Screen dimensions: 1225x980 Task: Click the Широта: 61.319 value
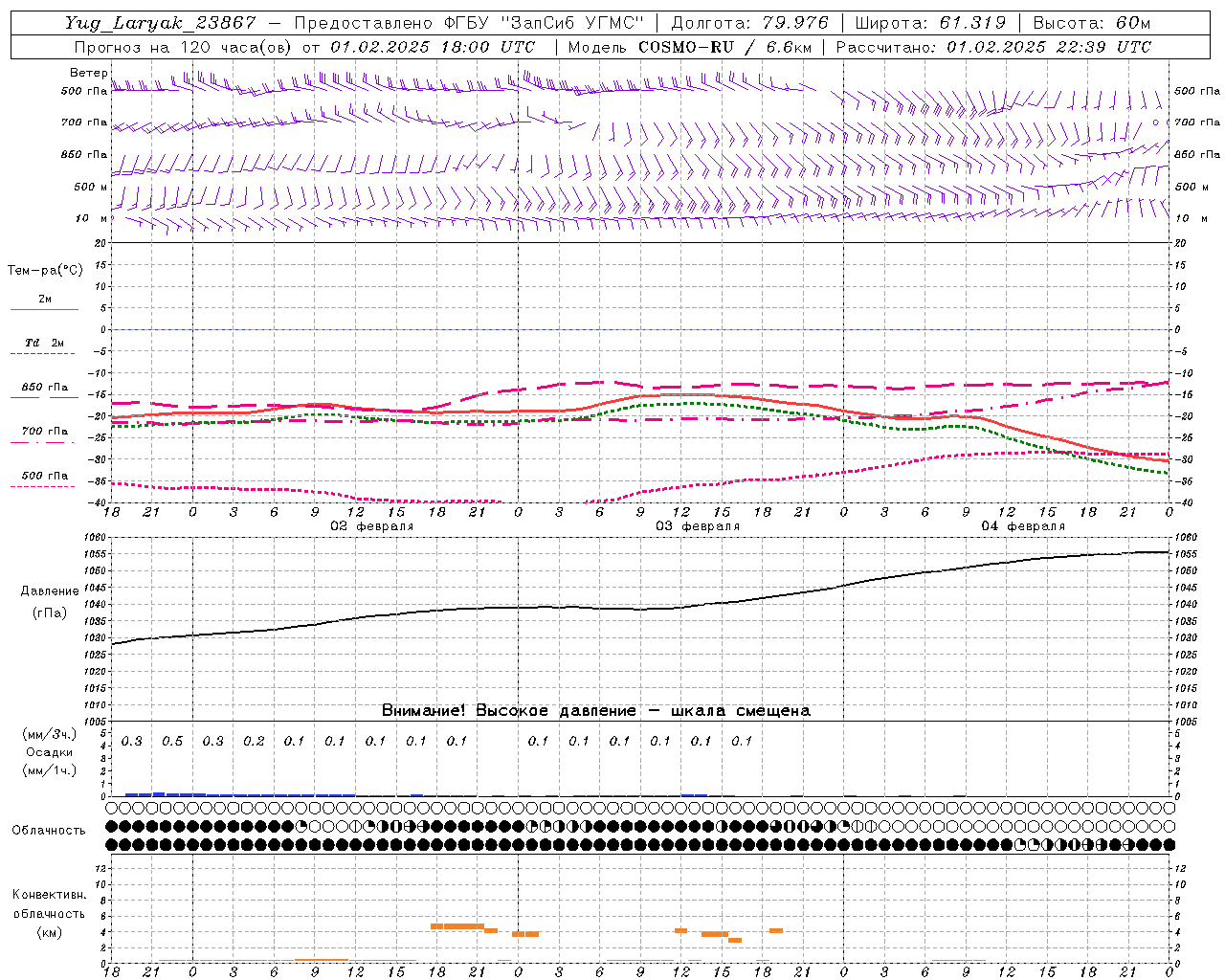930,23
